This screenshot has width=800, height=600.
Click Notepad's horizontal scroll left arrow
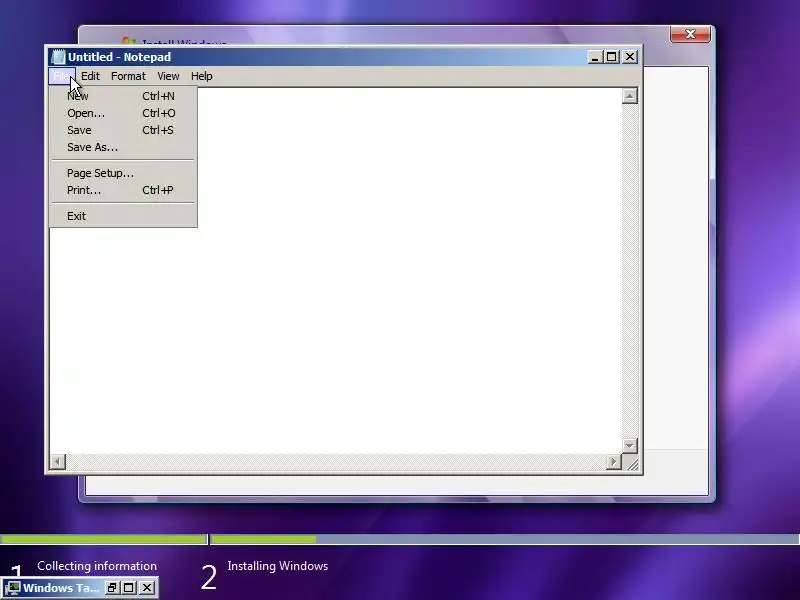(x=58, y=462)
